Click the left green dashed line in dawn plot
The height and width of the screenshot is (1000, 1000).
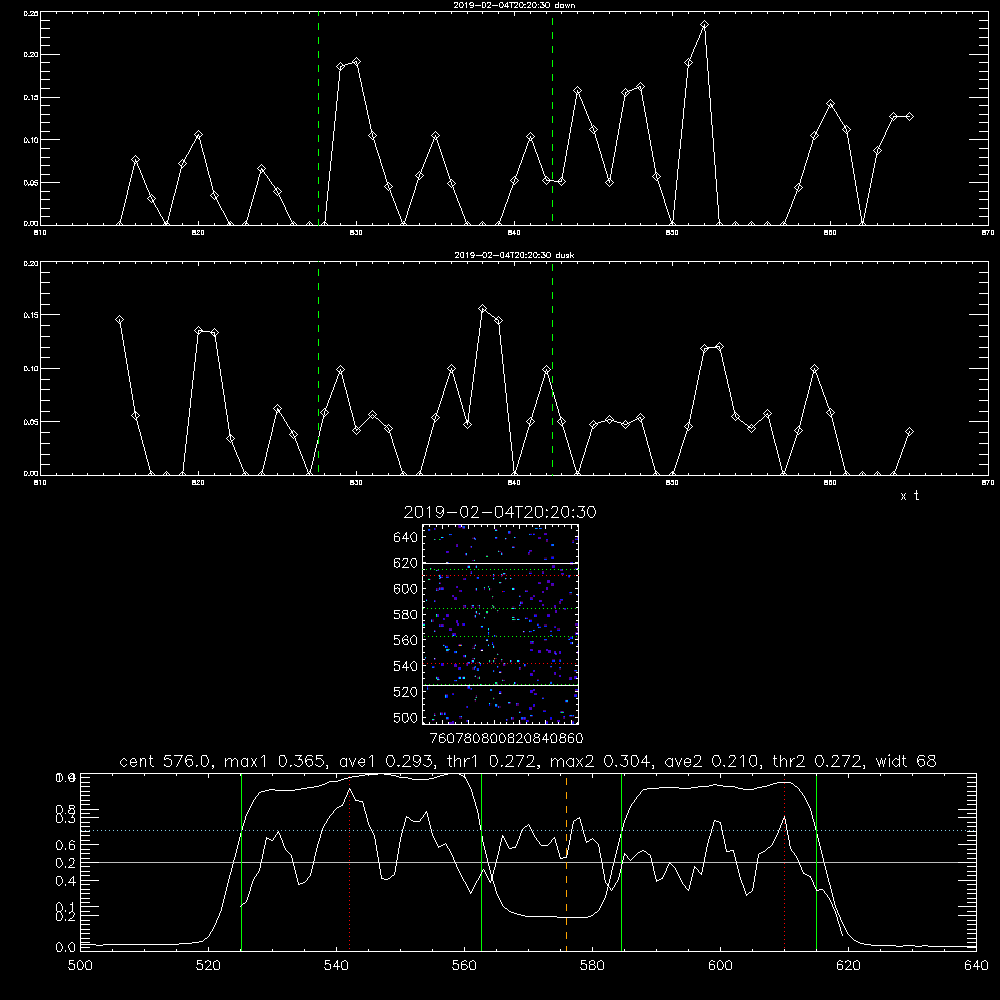pos(318,119)
